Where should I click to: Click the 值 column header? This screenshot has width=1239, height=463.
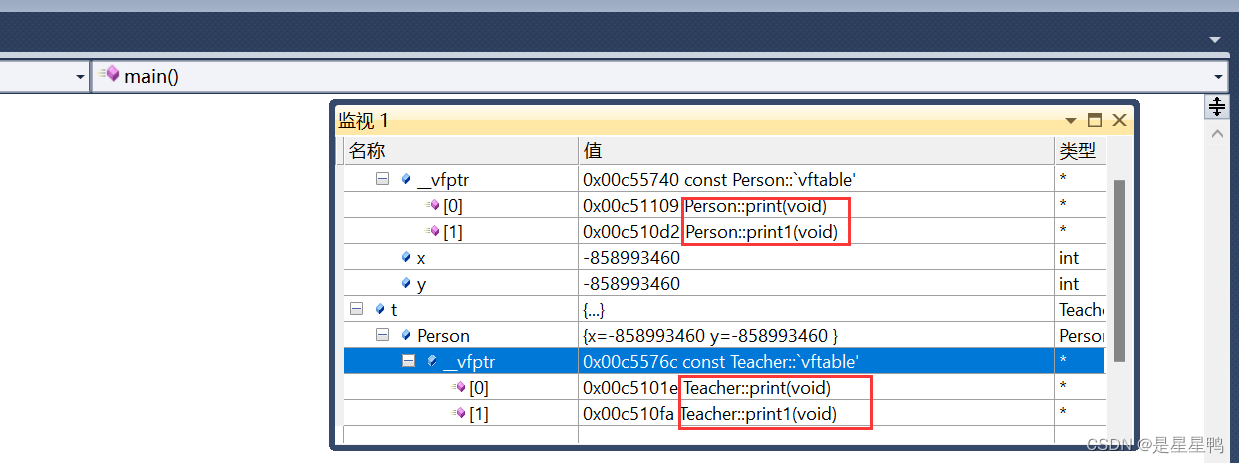(x=816, y=151)
